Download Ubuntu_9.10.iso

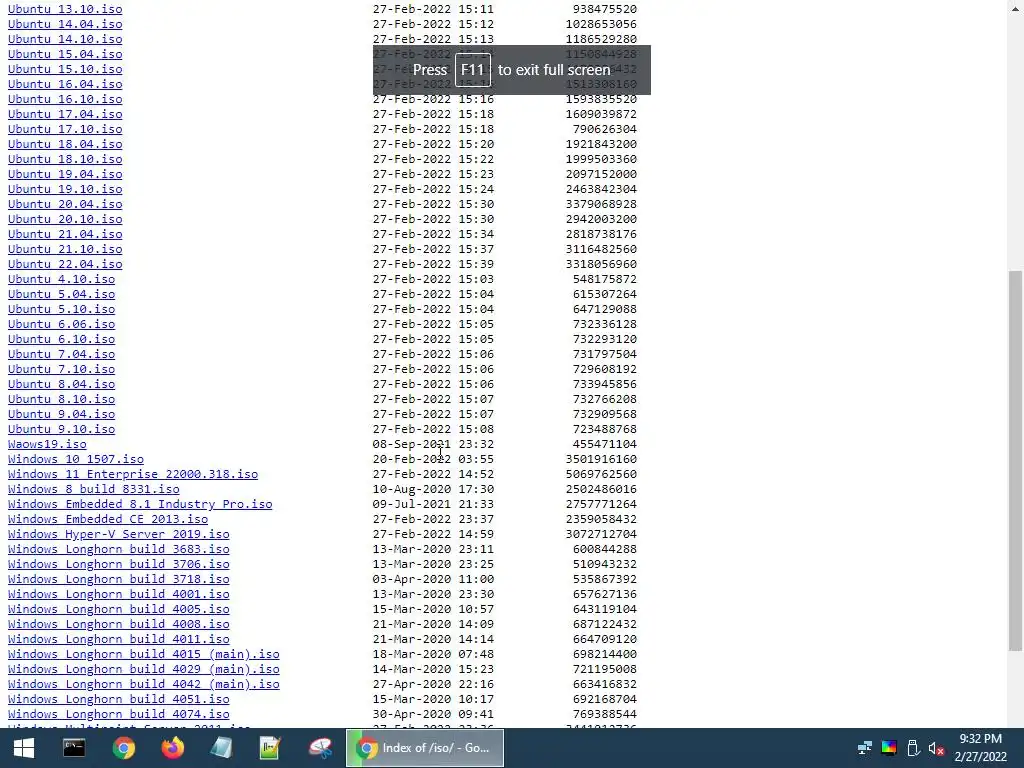click(61, 430)
